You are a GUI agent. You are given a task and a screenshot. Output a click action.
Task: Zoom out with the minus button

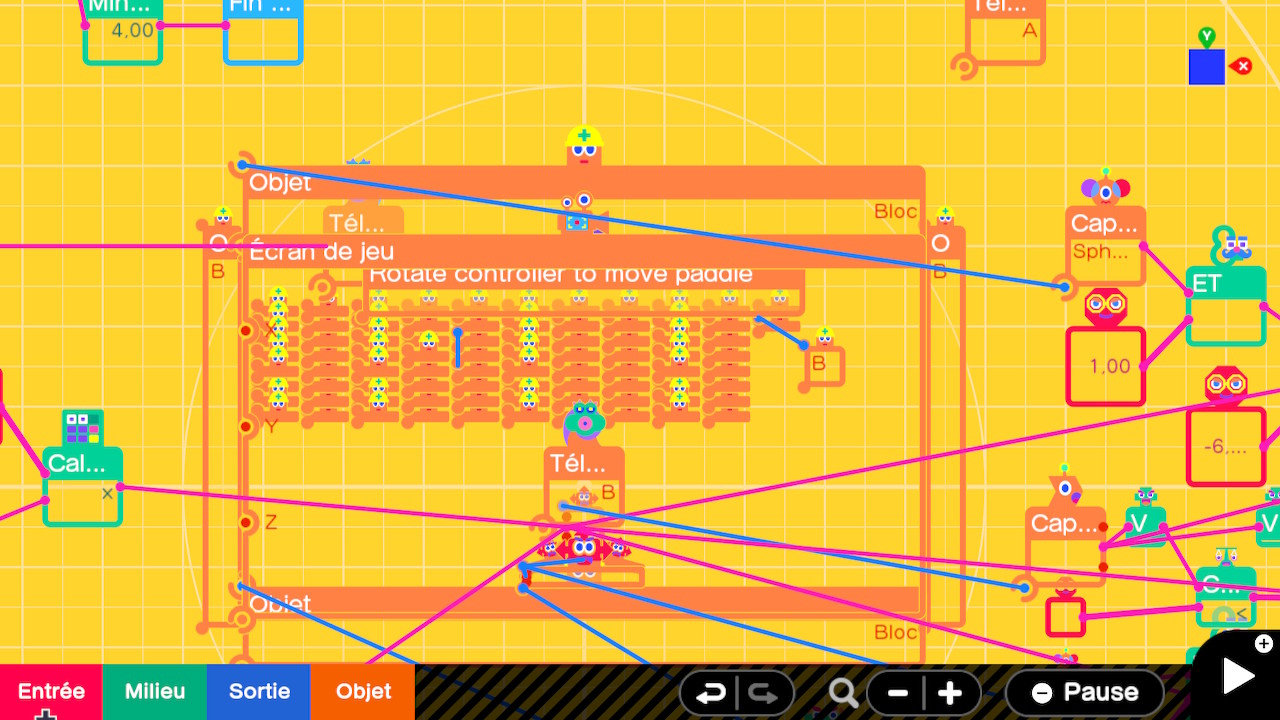pos(897,692)
